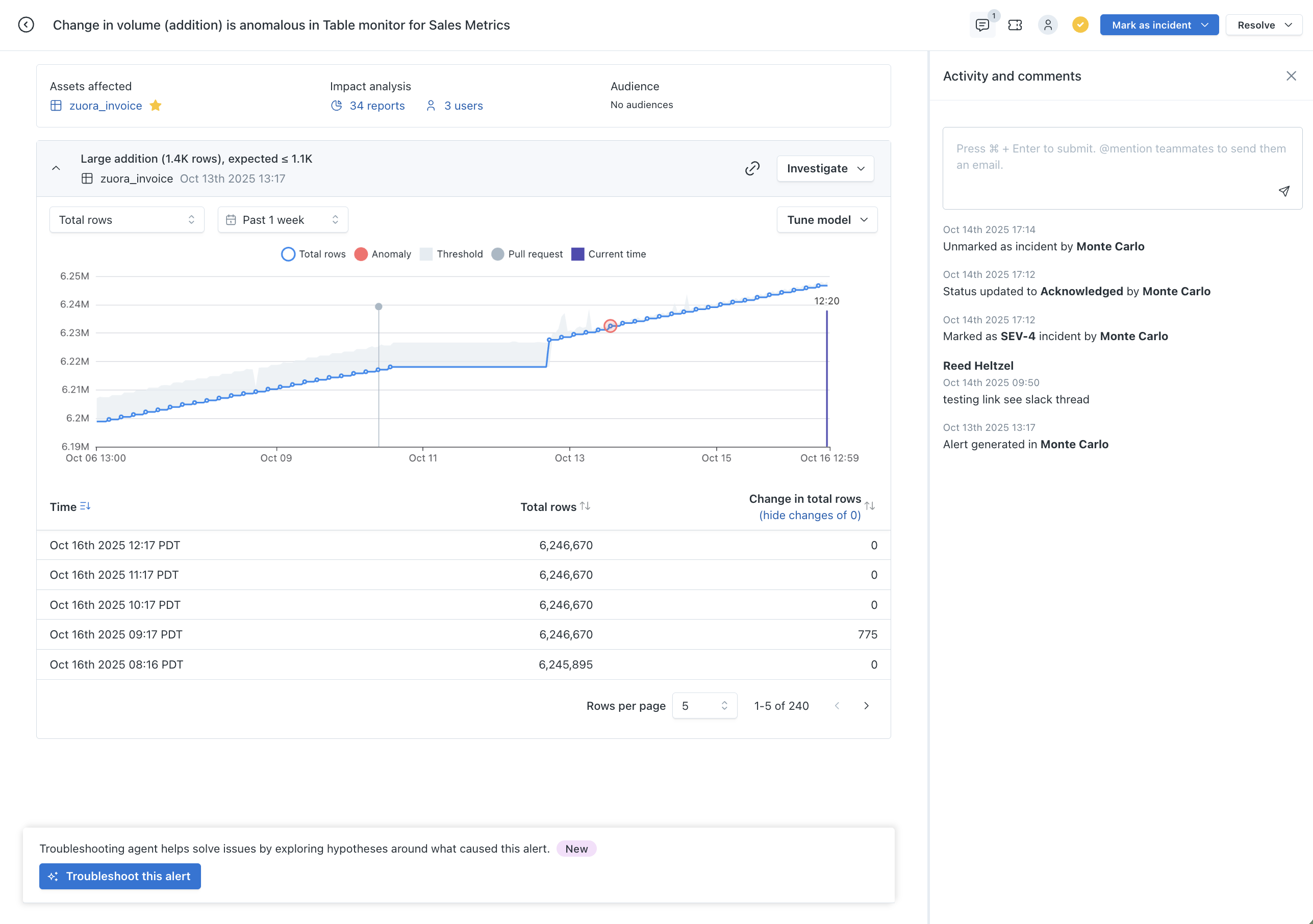Click Troubleshoot this alert button
The image size is (1313, 924).
pyautogui.click(x=119, y=876)
